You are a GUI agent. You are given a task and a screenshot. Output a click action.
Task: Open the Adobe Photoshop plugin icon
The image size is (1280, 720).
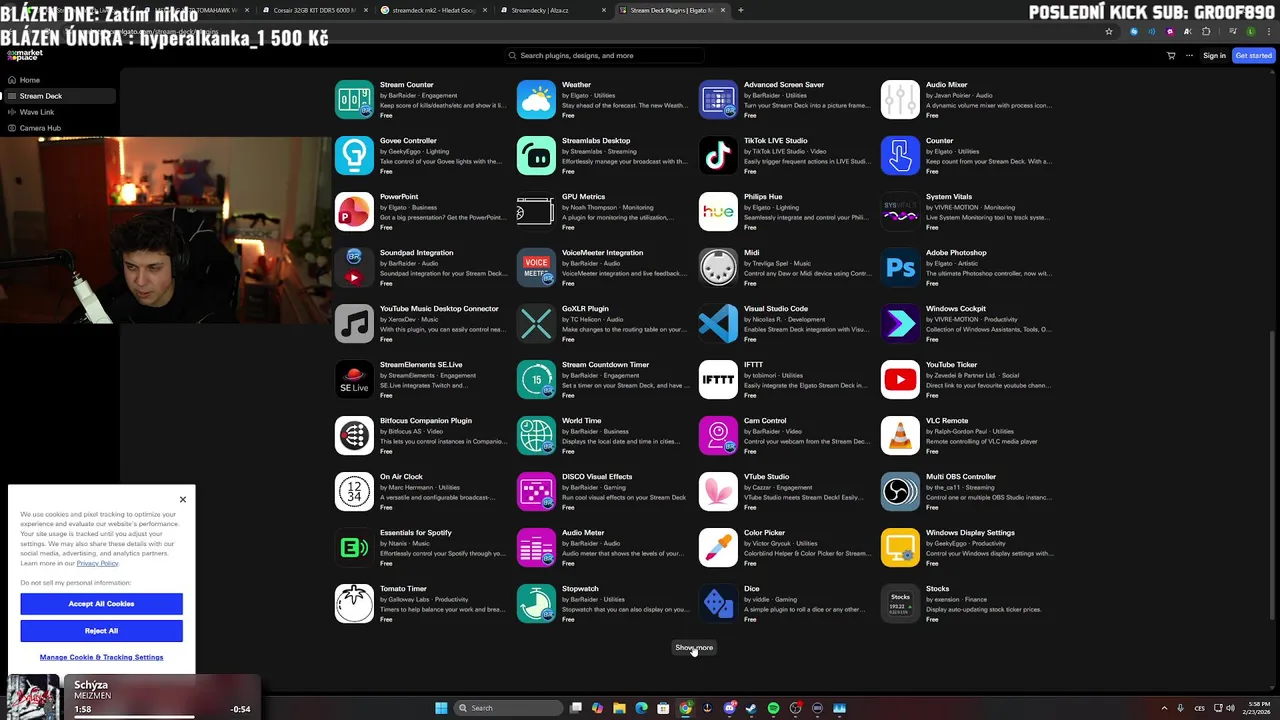[x=900, y=267]
